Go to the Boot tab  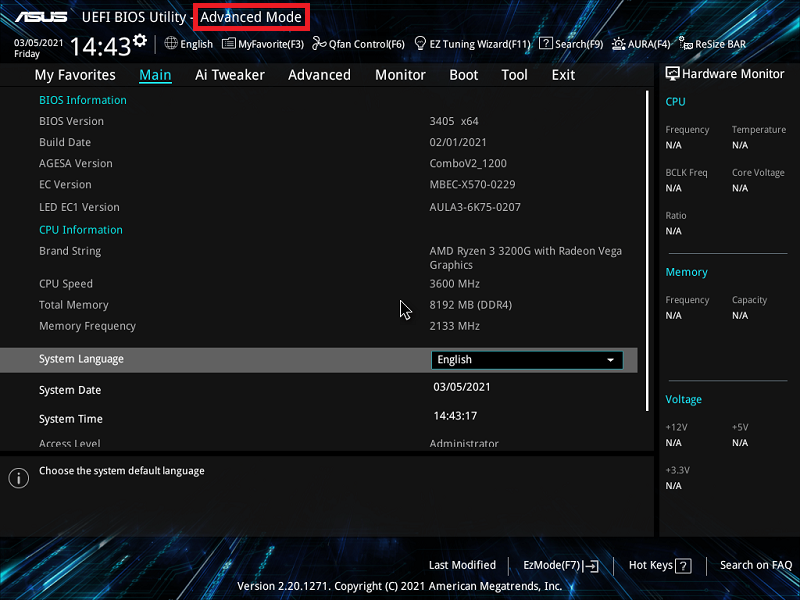(463, 75)
